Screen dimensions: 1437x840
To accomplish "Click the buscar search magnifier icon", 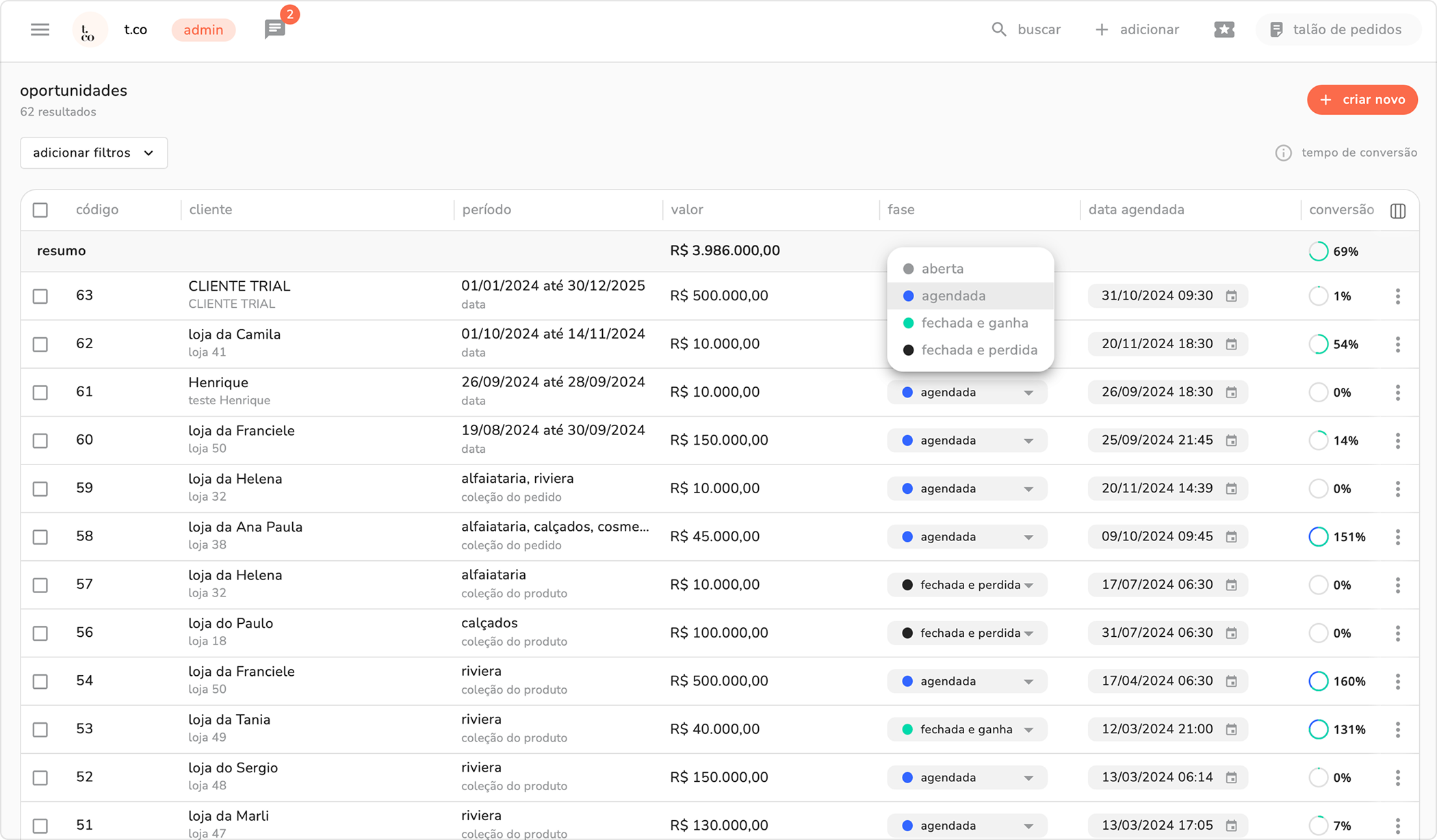I will tap(999, 29).
